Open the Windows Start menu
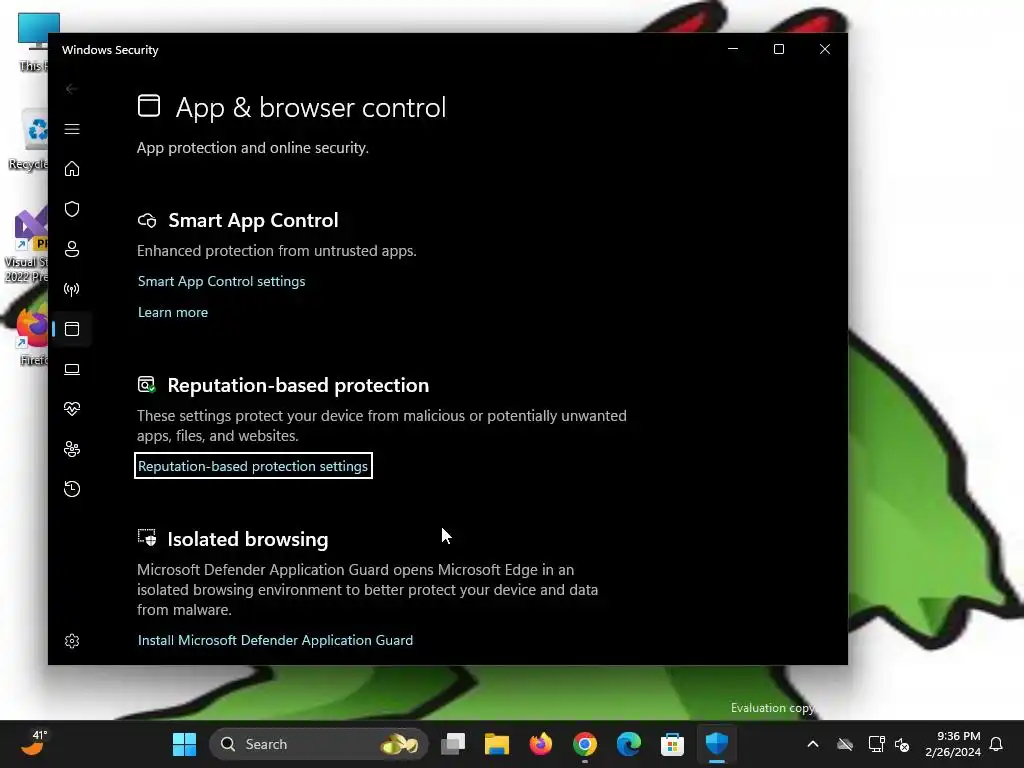Screen dimensions: 1024x768 184,744
